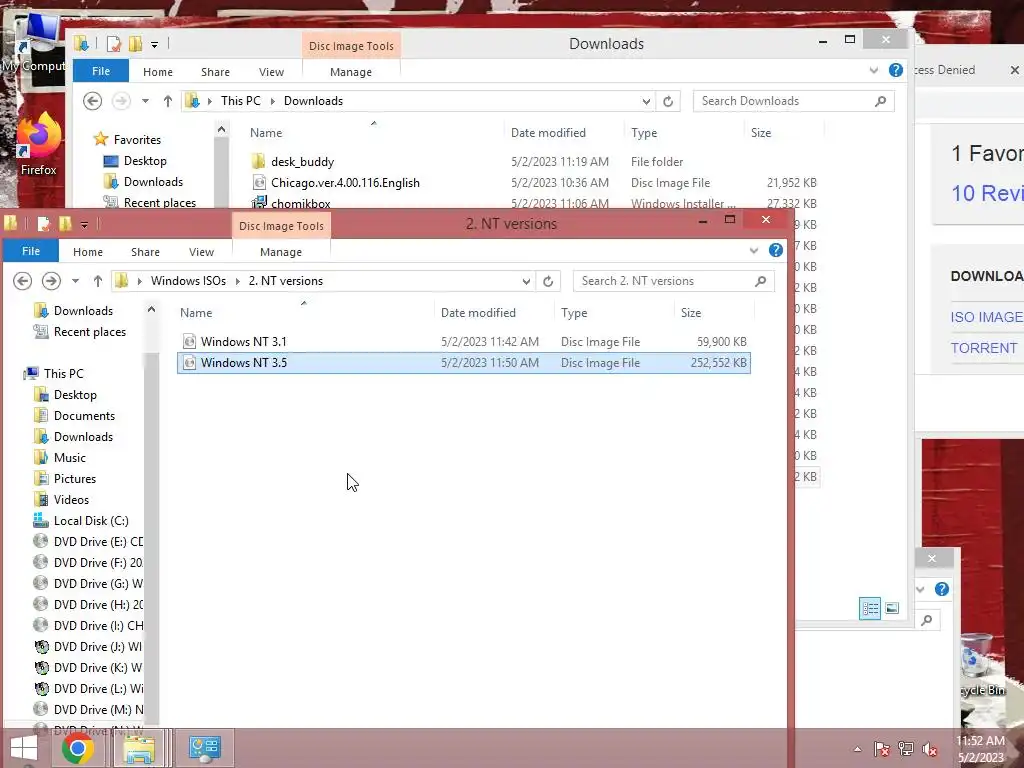Switch Downloads window to large icons view
This screenshot has width=1024, height=768.
892,609
